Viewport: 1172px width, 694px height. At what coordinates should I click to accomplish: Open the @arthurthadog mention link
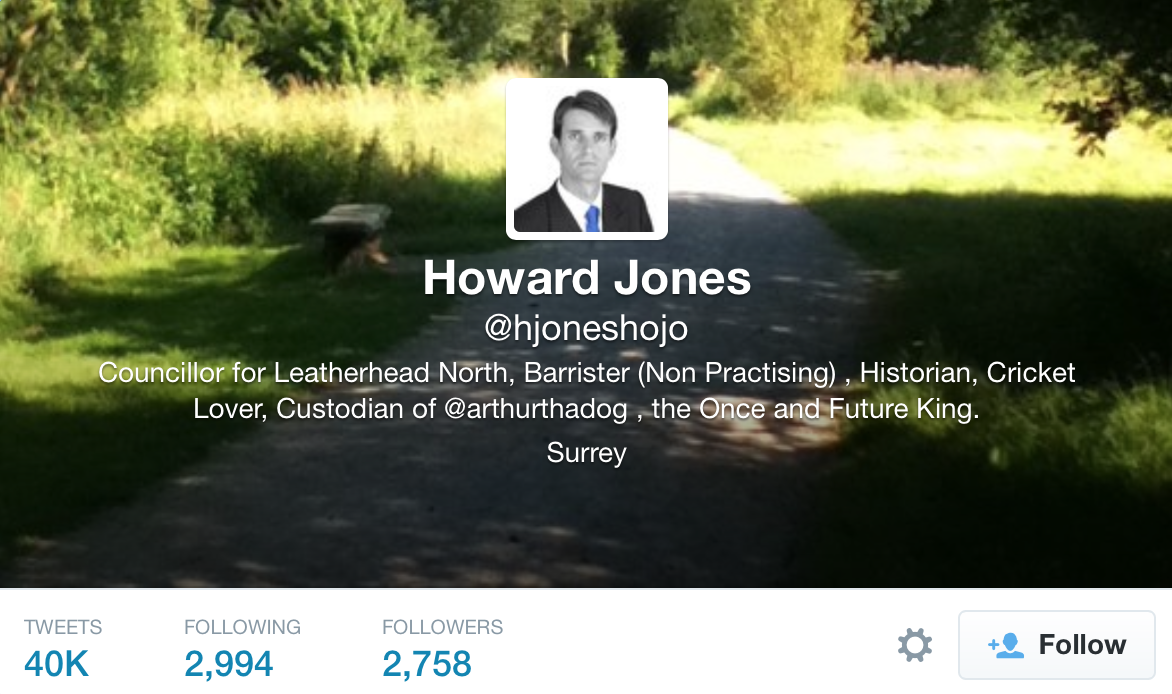(535, 409)
